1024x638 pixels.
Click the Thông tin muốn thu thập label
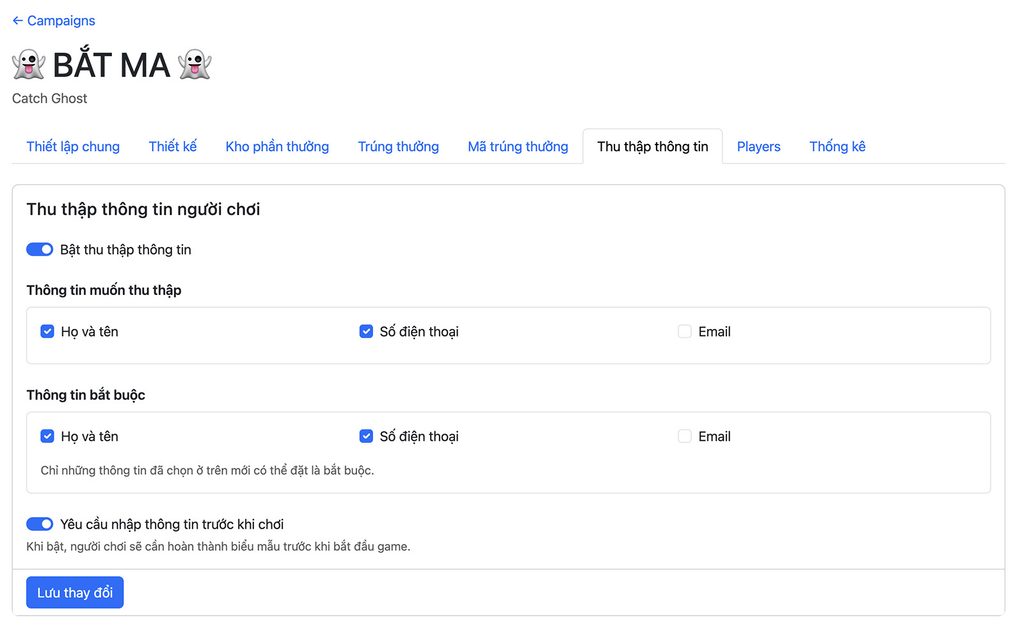[x=104, y=290]
